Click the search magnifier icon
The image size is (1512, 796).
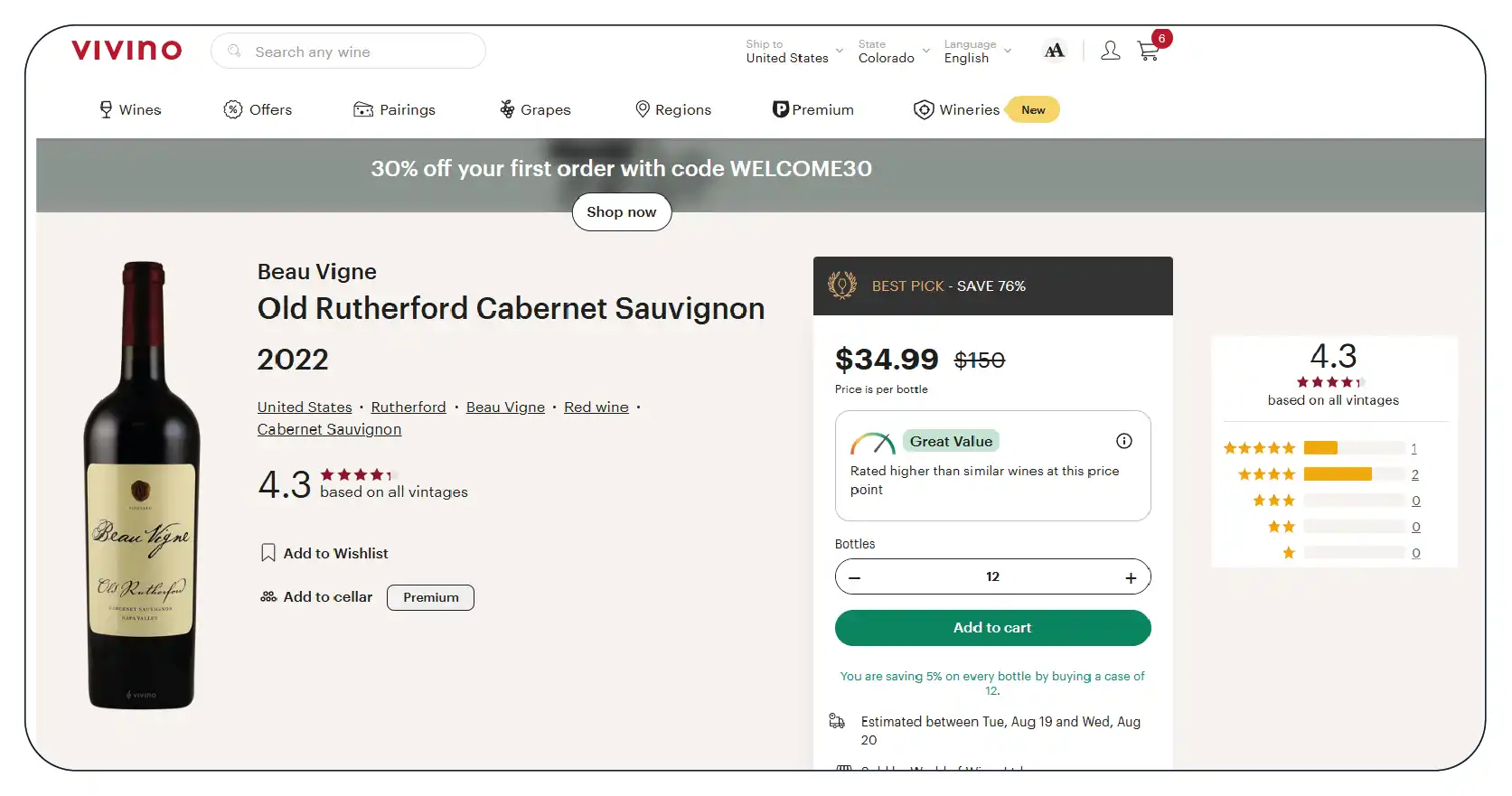pos(235,52)
